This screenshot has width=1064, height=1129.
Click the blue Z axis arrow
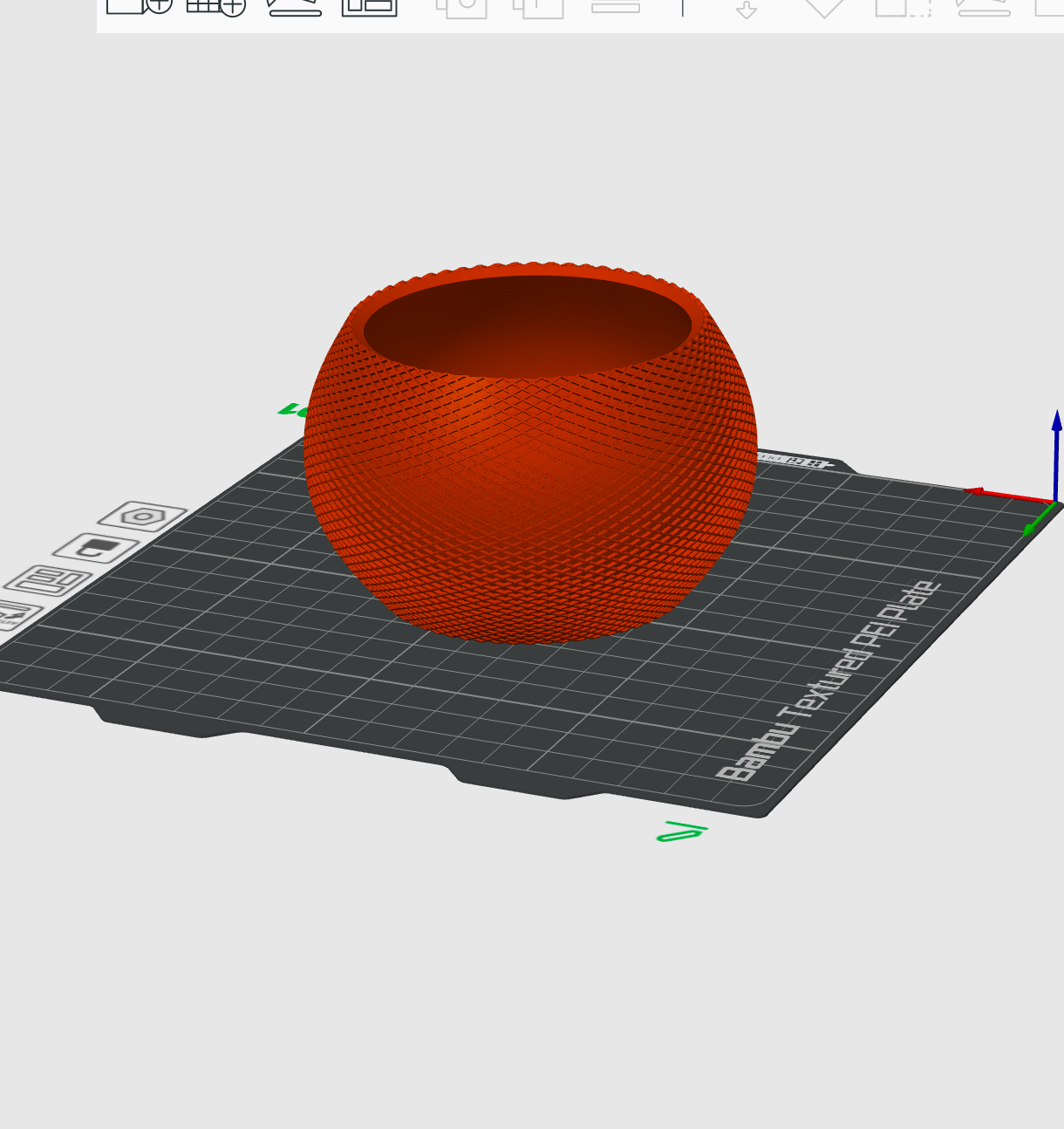[x=1056, y=456]
